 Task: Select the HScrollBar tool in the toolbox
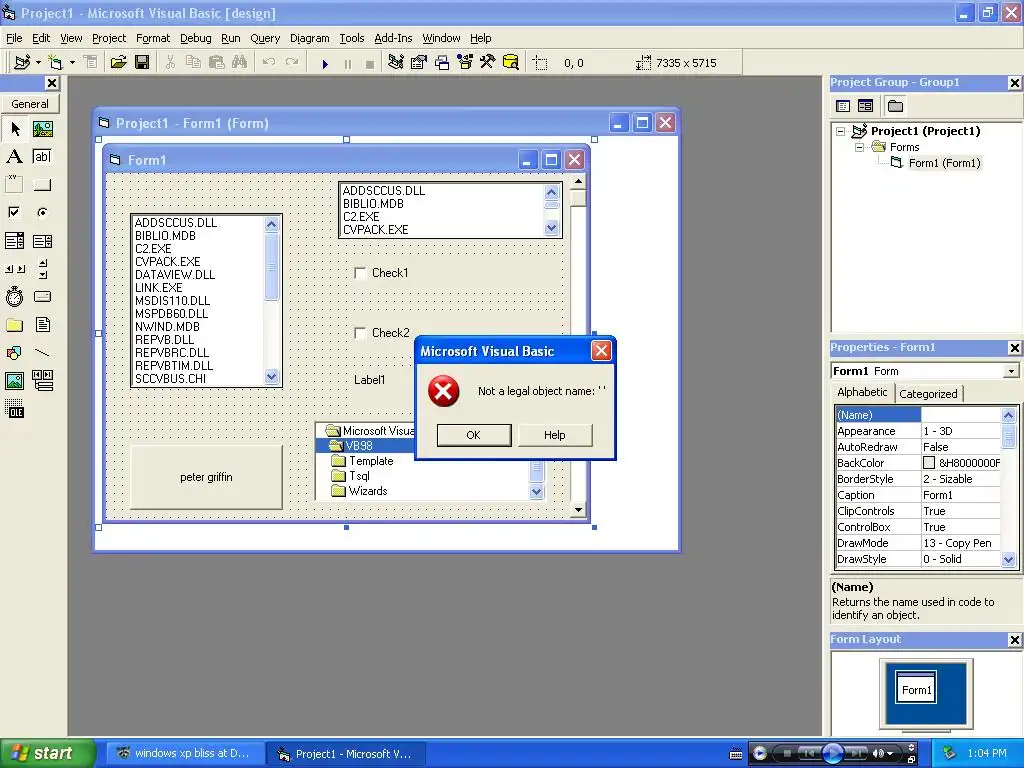pyautogui.click(x=14, y=268)
